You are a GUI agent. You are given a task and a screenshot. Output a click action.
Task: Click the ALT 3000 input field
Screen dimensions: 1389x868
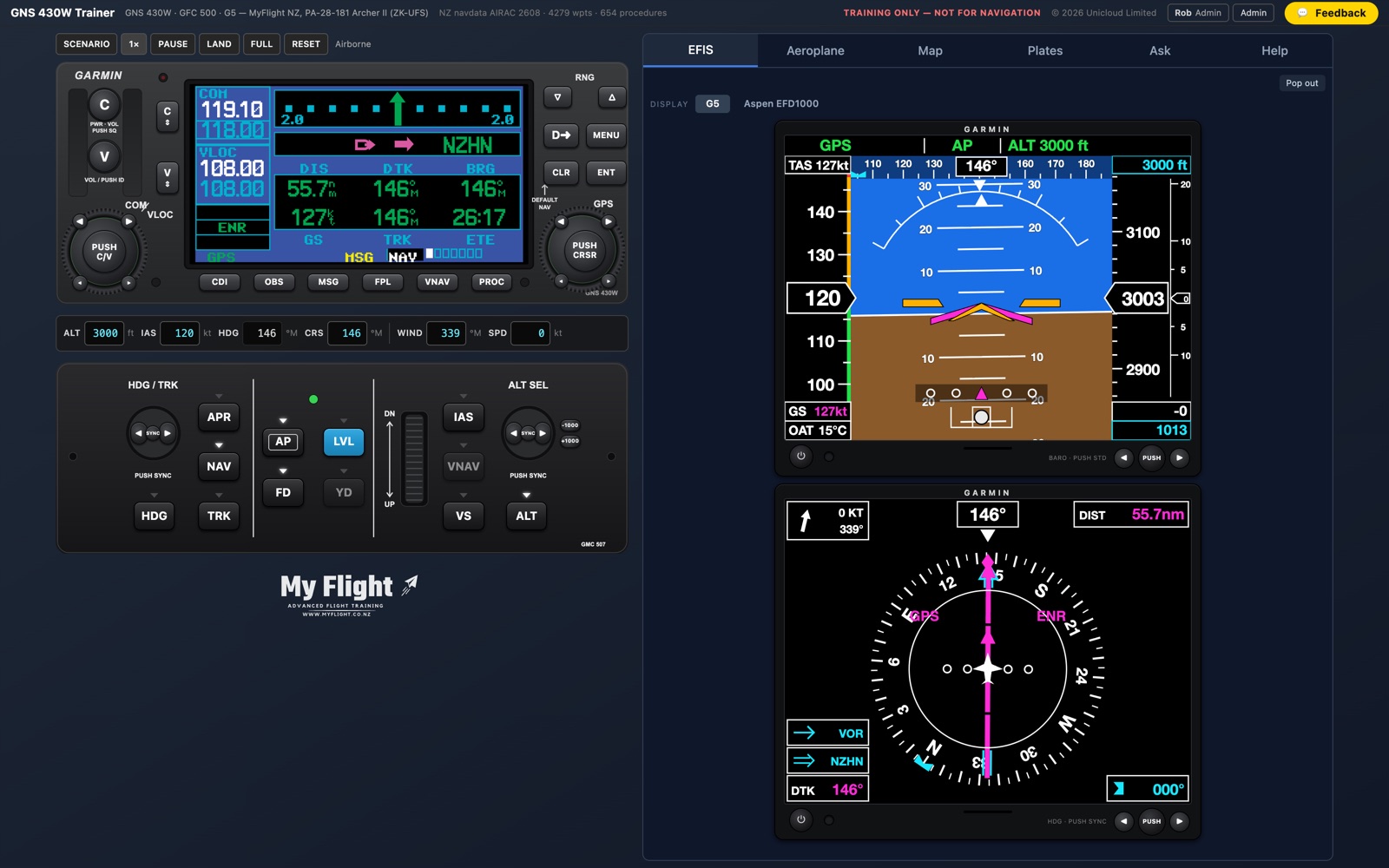[104, 332]
